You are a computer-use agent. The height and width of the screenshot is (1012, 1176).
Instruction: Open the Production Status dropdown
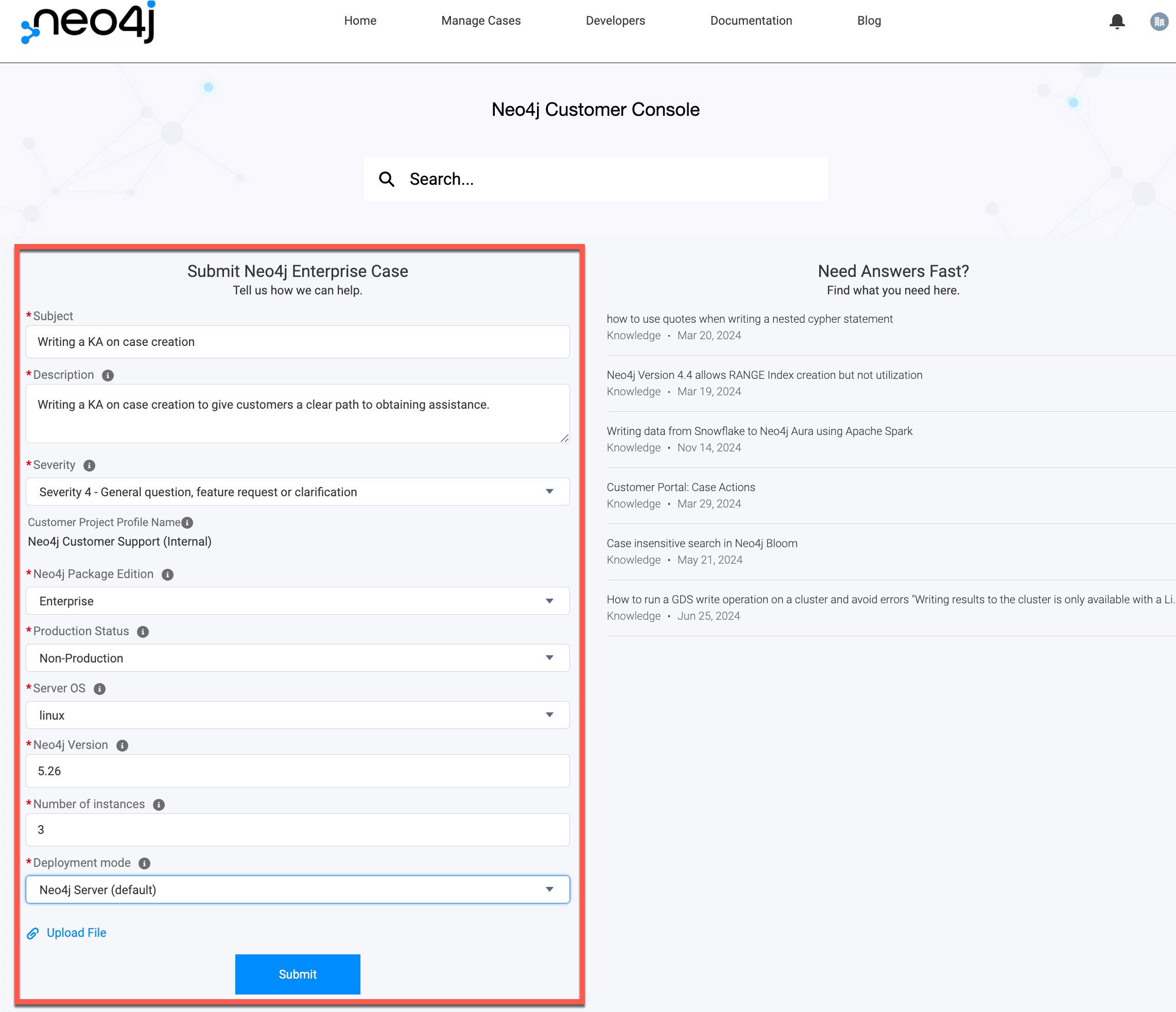(x=298, y=658)
